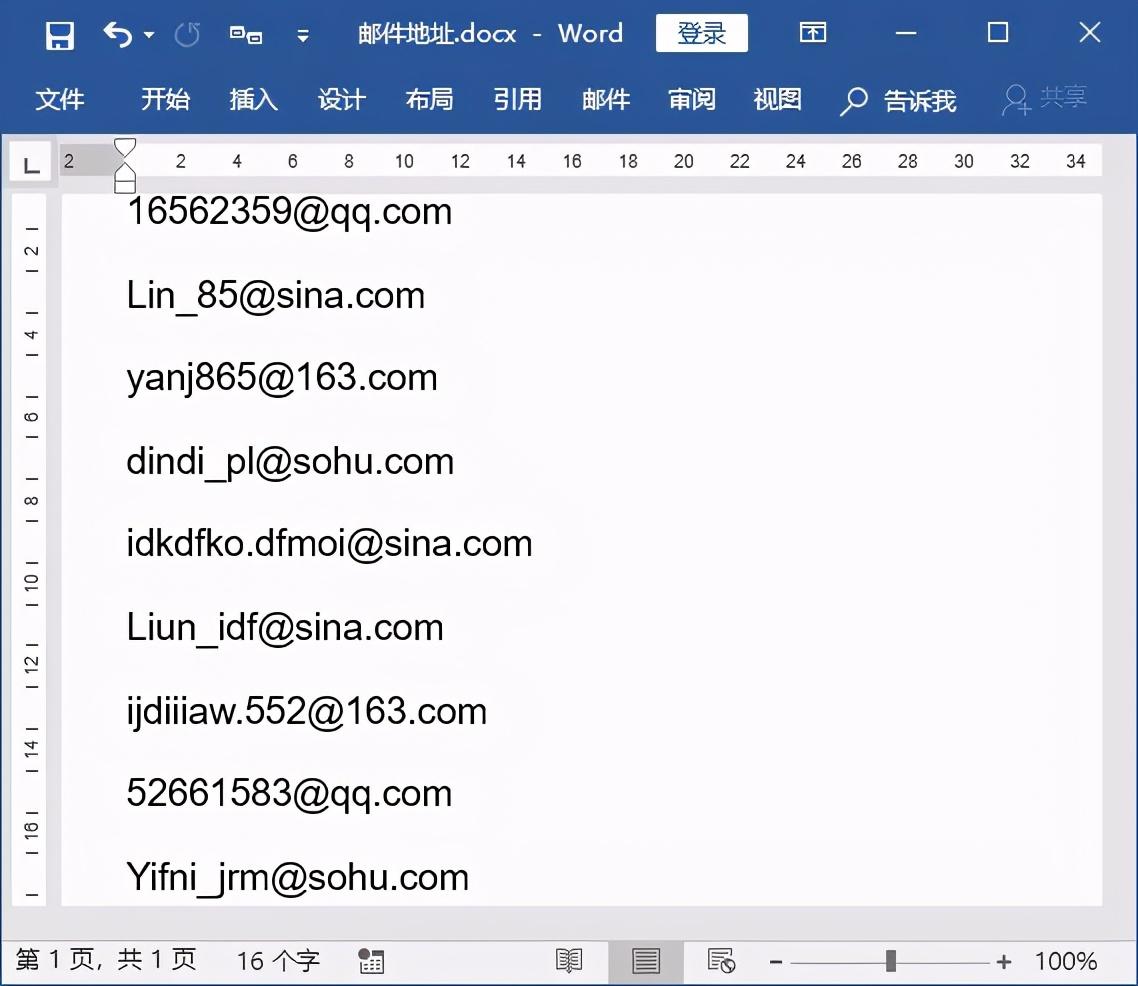Click the Undo arrow icon

(115, 33)
